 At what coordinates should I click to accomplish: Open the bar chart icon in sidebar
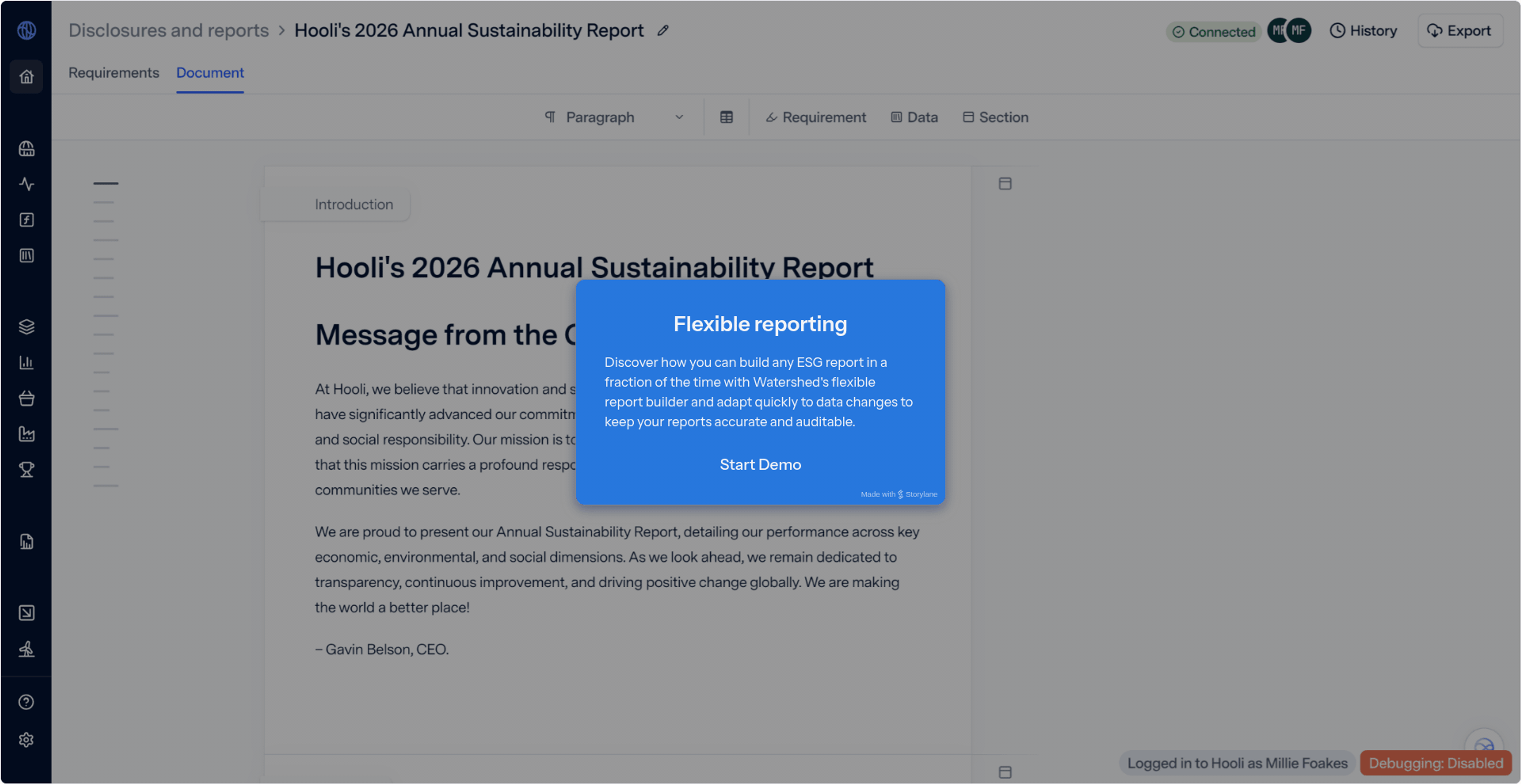click(x=26, y=362)
